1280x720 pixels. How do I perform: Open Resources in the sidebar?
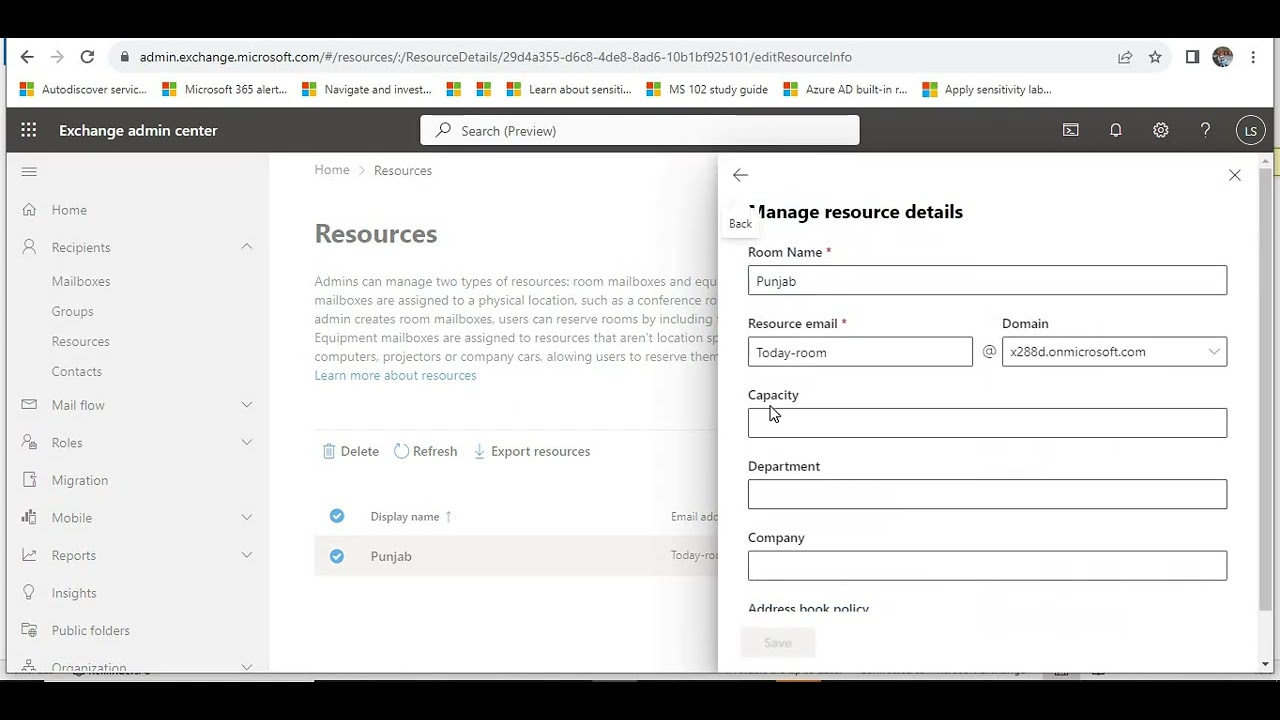point(81,341)
